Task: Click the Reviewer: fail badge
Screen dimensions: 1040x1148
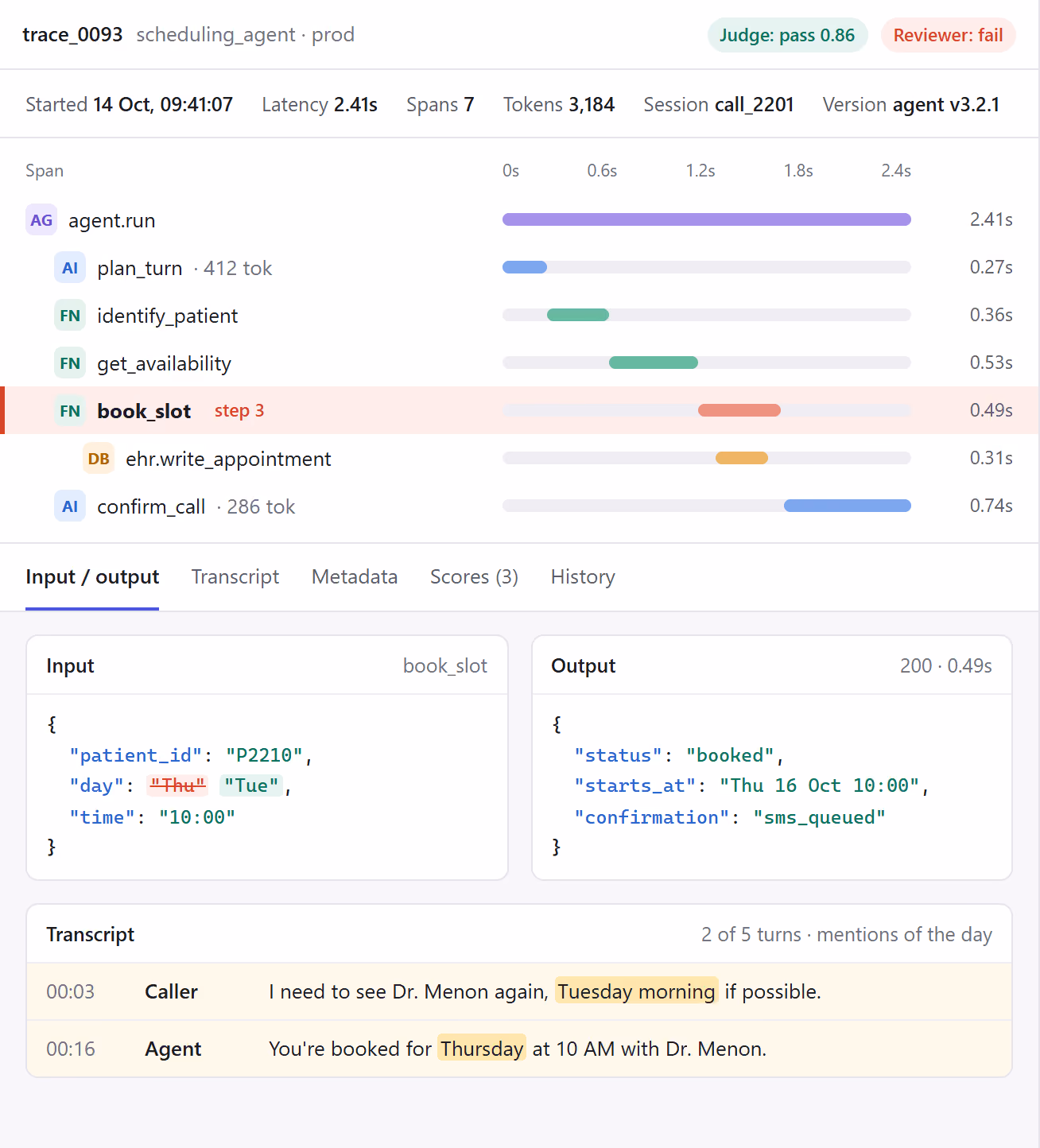Action: (x=948, y=35)
